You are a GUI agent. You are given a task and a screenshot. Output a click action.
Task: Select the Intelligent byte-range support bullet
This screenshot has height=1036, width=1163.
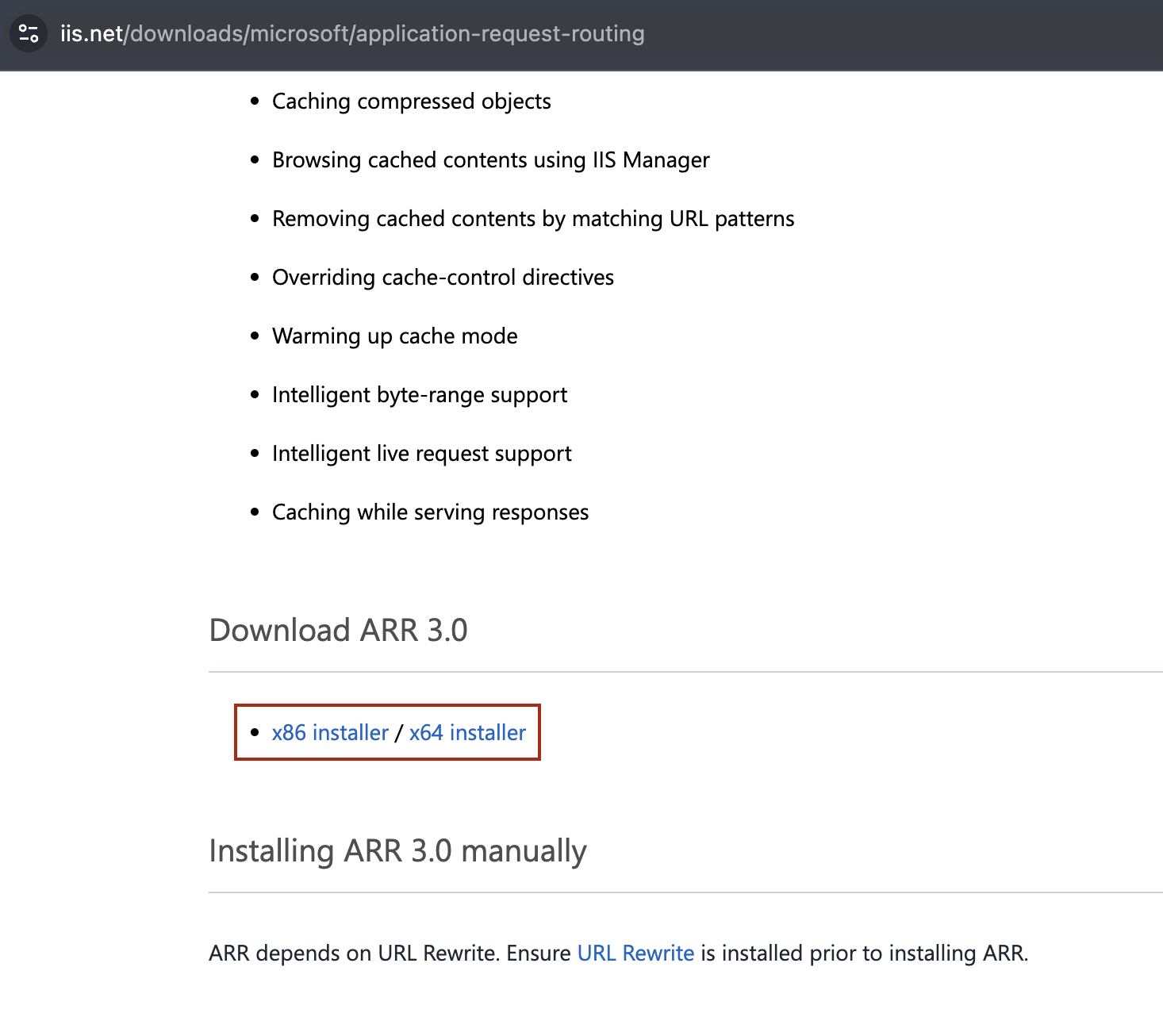[420, 394]
